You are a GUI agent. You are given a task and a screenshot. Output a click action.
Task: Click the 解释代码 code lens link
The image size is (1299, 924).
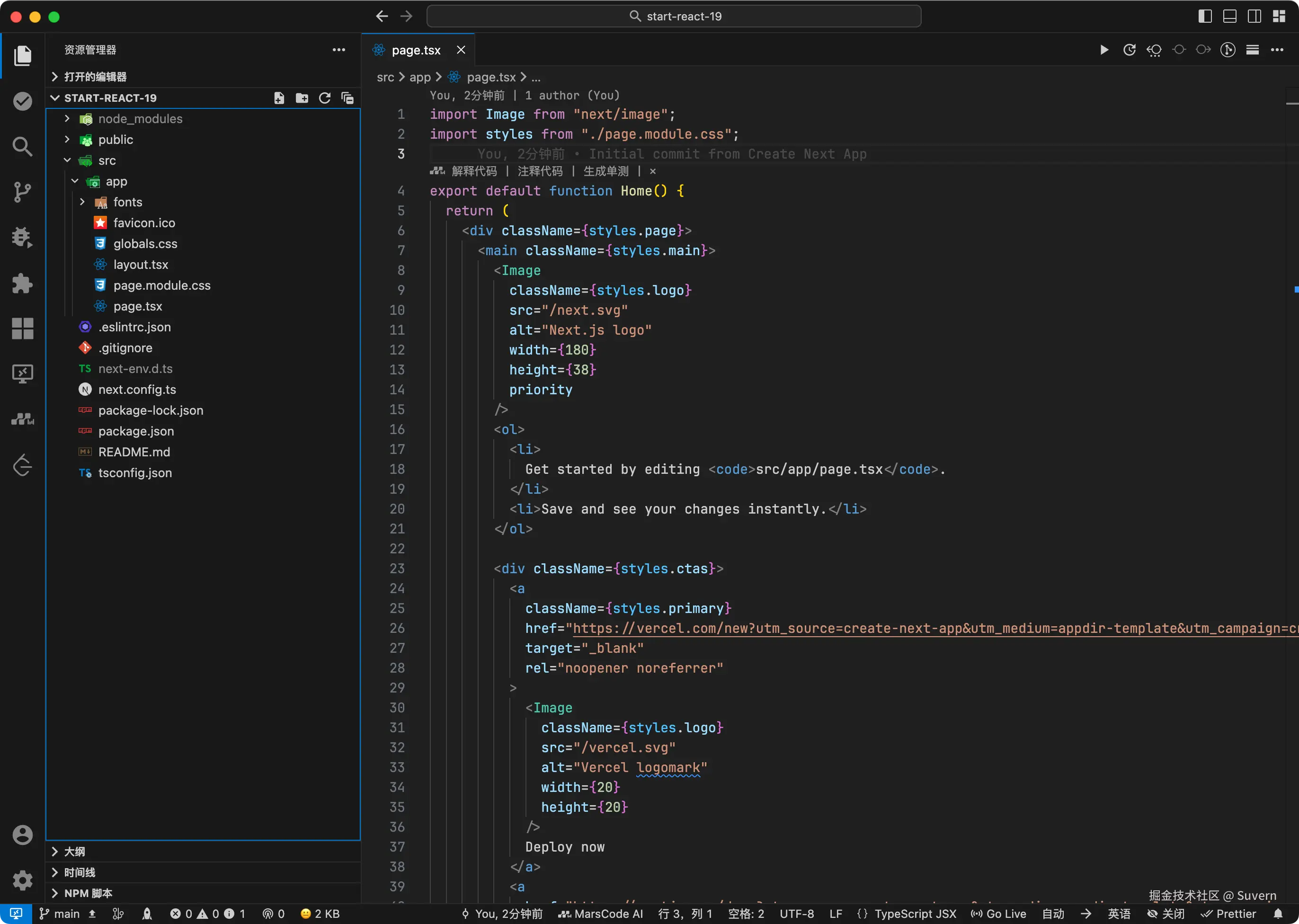click(x=473, y=171)
